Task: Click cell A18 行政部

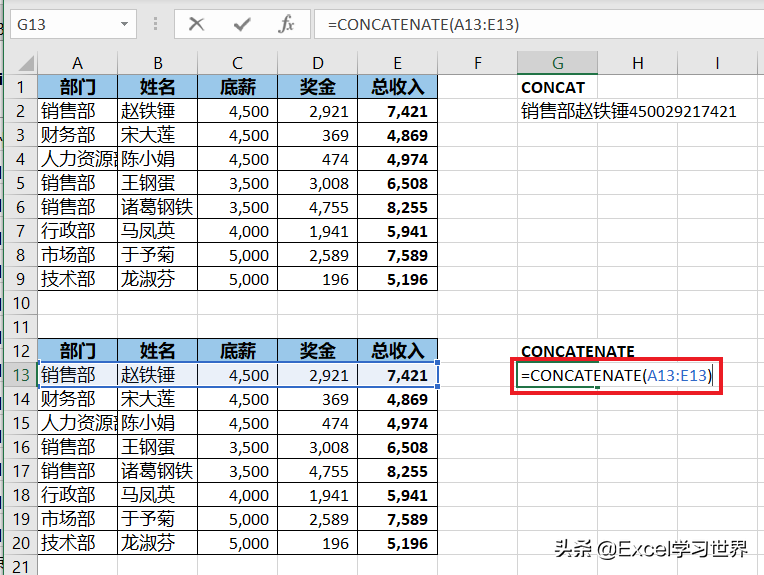Action: (77, 495)
